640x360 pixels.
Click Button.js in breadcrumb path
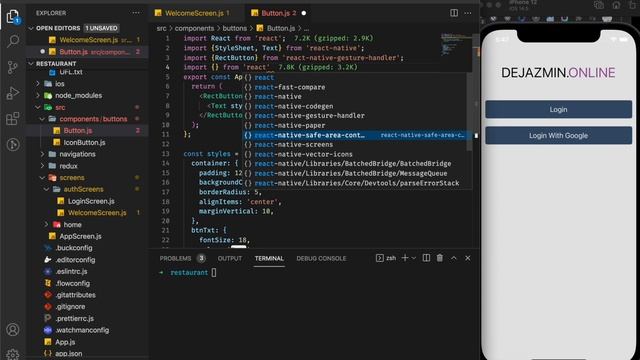(x=281, y=28)
